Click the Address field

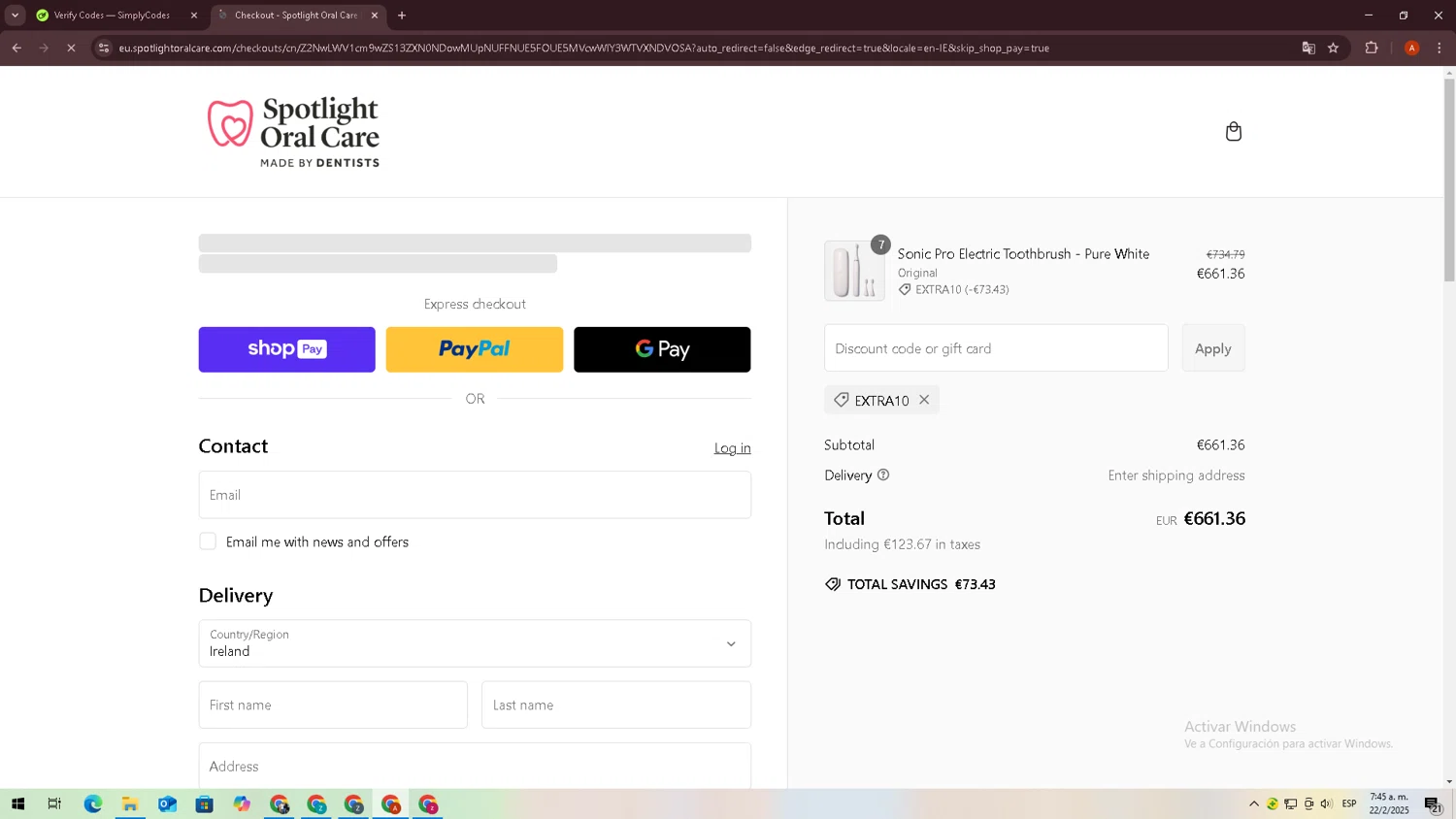tap(475, 766)
